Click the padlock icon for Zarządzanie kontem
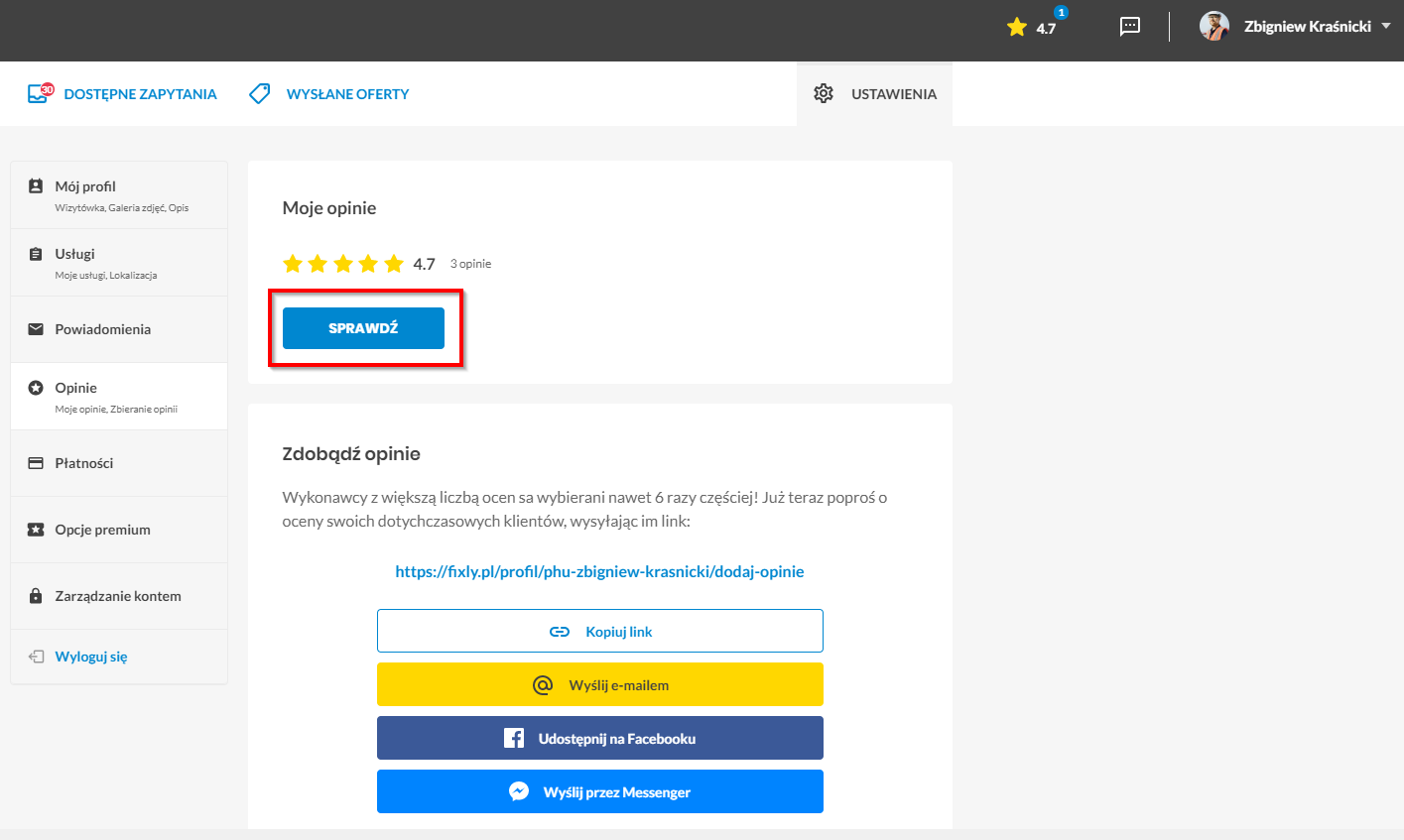The width and height of the screenshot is (1404, 840). coord(36,596)
